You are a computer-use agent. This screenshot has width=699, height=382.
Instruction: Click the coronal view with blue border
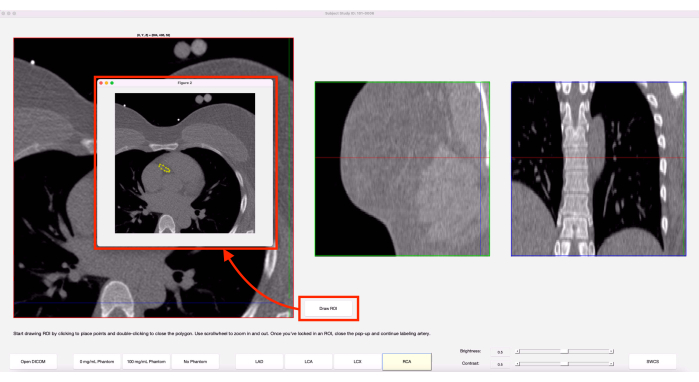coord(598,169)
